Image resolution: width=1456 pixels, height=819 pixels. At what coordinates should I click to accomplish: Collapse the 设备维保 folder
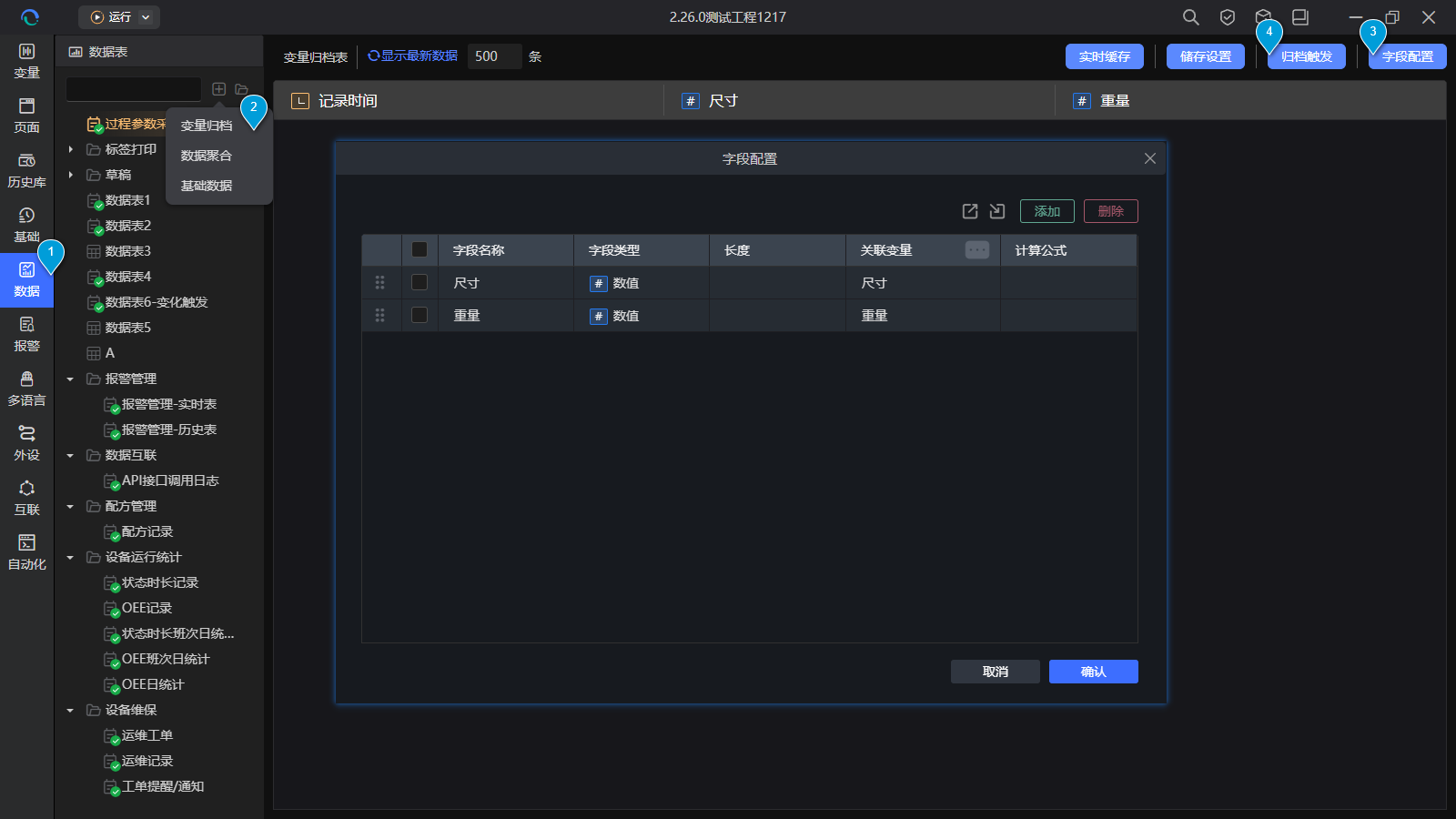click(x=71, y=710)
